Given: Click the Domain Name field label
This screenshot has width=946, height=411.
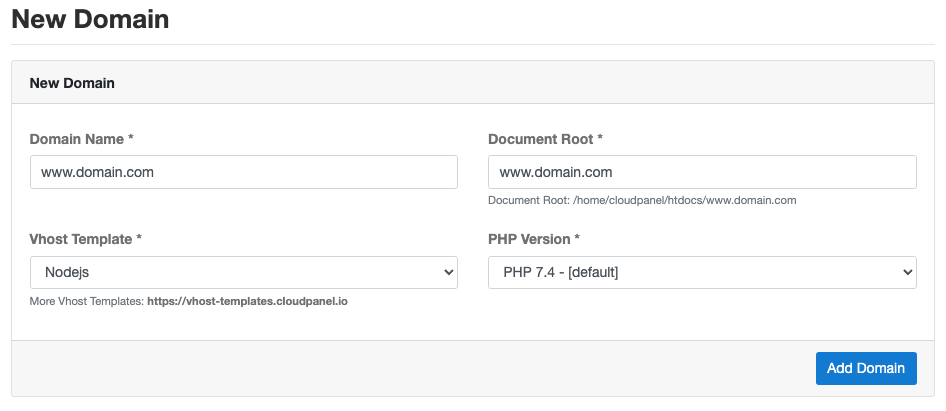Looking at the screenshot, I should 81,139.
